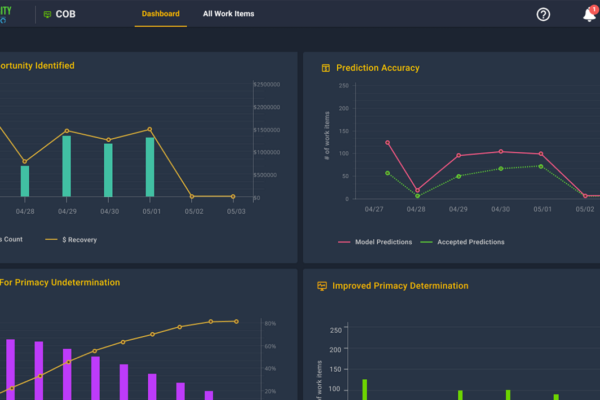This screenshot has height=400, width=600.
Task: Click the 05/01 Accepted Predictions data point
Action: pyautogui.click(x=541, y=167)
